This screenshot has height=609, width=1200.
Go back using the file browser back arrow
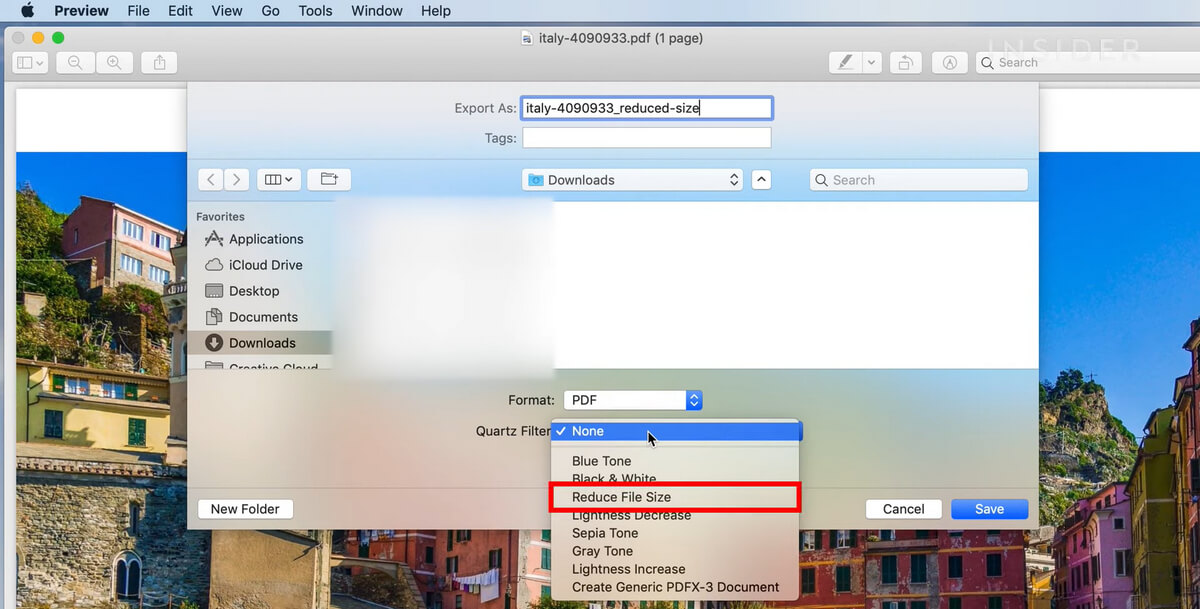coord(211,179)
